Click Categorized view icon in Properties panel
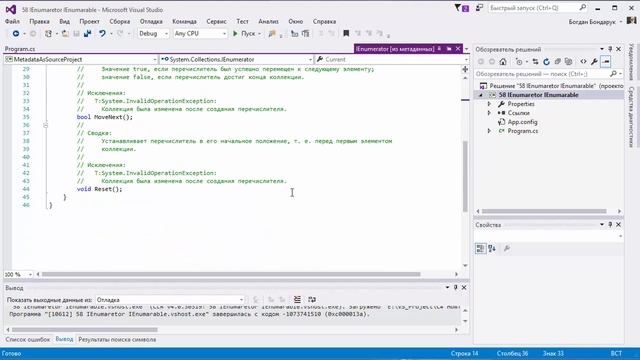640x360 pixels. (480, 248)
